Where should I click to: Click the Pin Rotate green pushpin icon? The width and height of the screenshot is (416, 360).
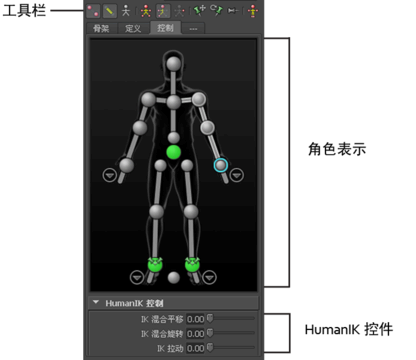pyautogui.click(x=217, y=10)
